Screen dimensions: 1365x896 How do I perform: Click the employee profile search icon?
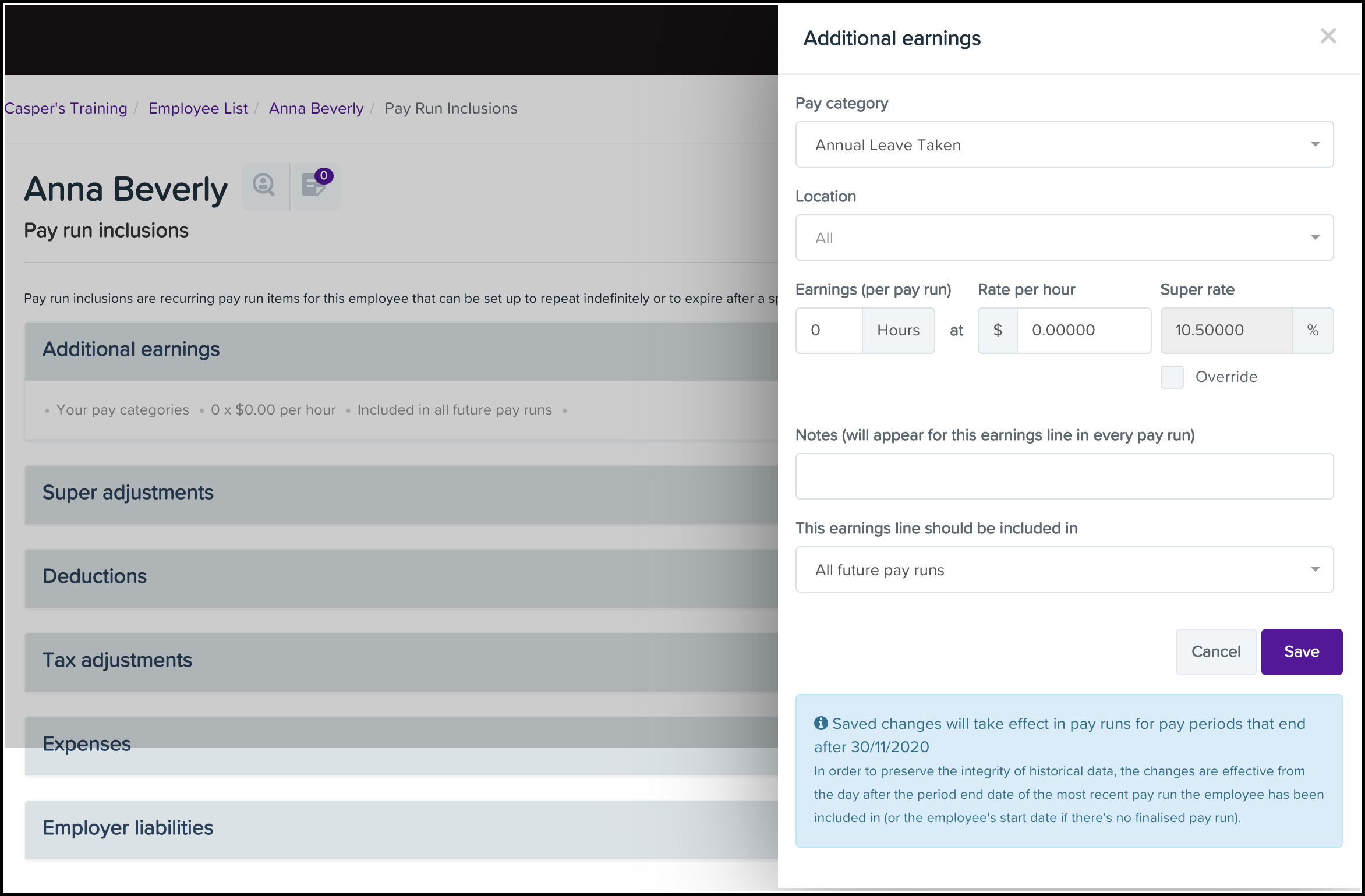click(x=264, y=186)
